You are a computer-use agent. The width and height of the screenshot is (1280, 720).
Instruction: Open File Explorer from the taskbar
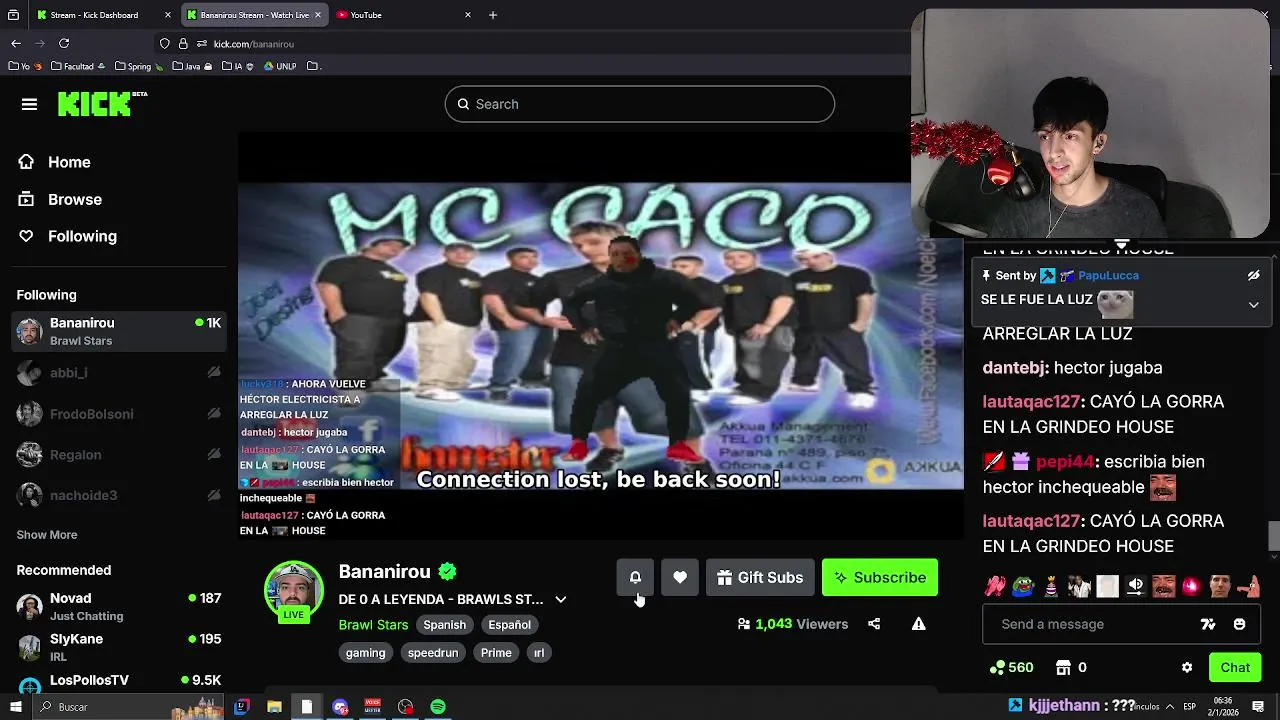pyautogui.click(x=274, y=707)
